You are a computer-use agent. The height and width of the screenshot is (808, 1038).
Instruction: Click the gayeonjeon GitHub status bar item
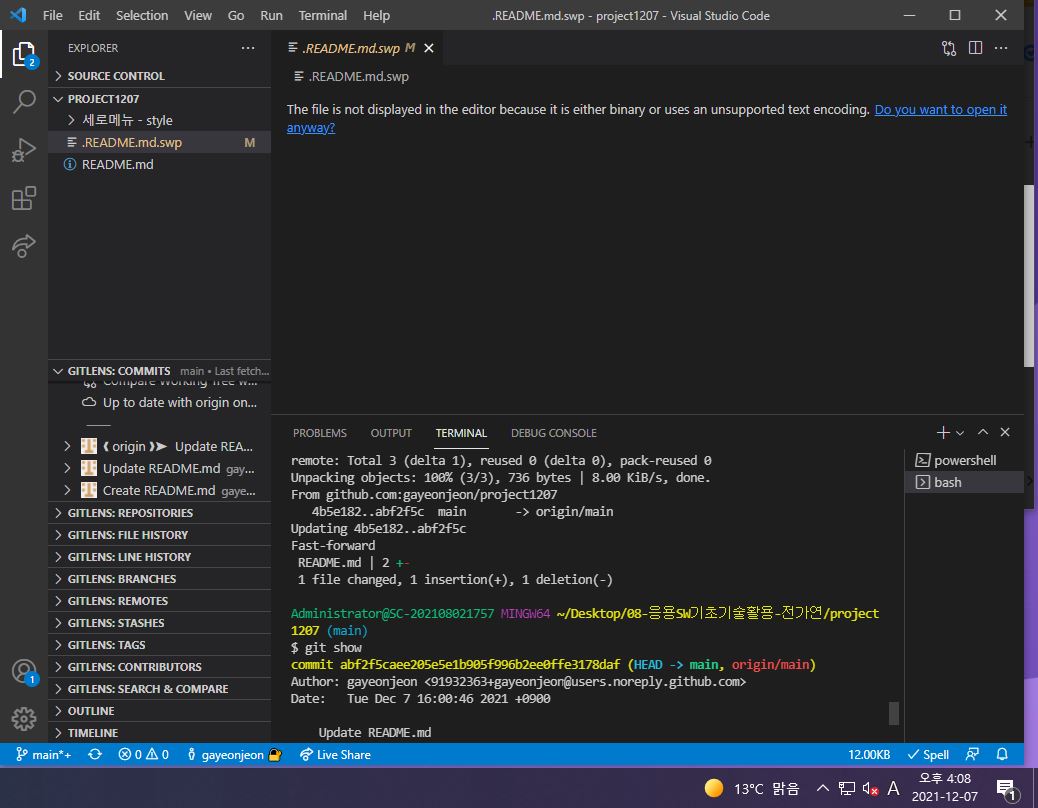coord(234,755)
